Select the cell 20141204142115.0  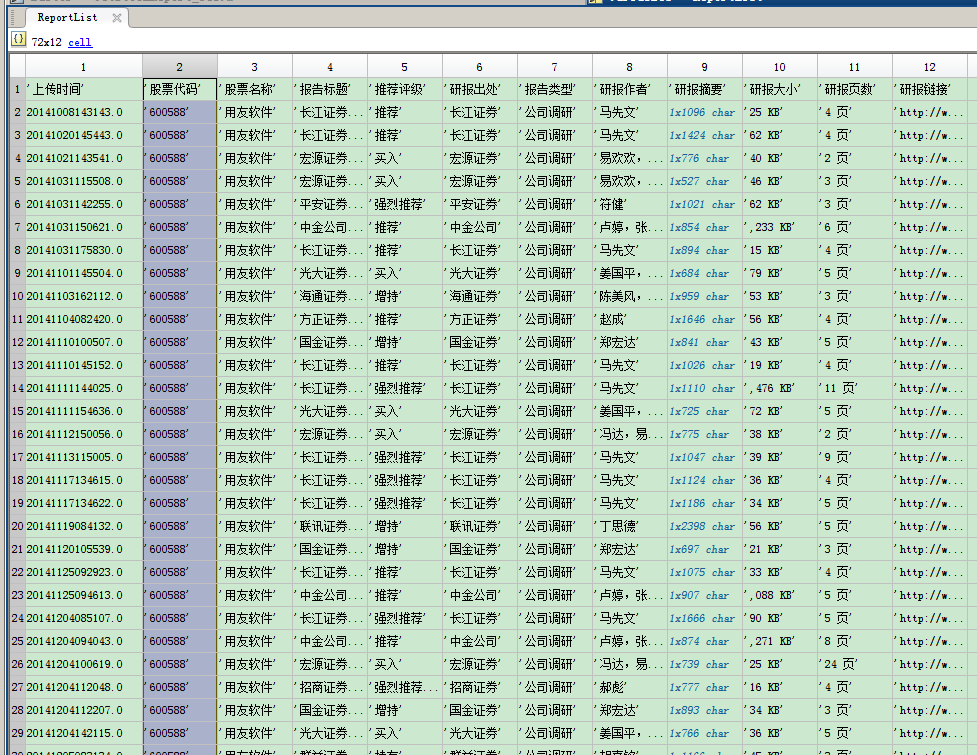click(83, 733)
